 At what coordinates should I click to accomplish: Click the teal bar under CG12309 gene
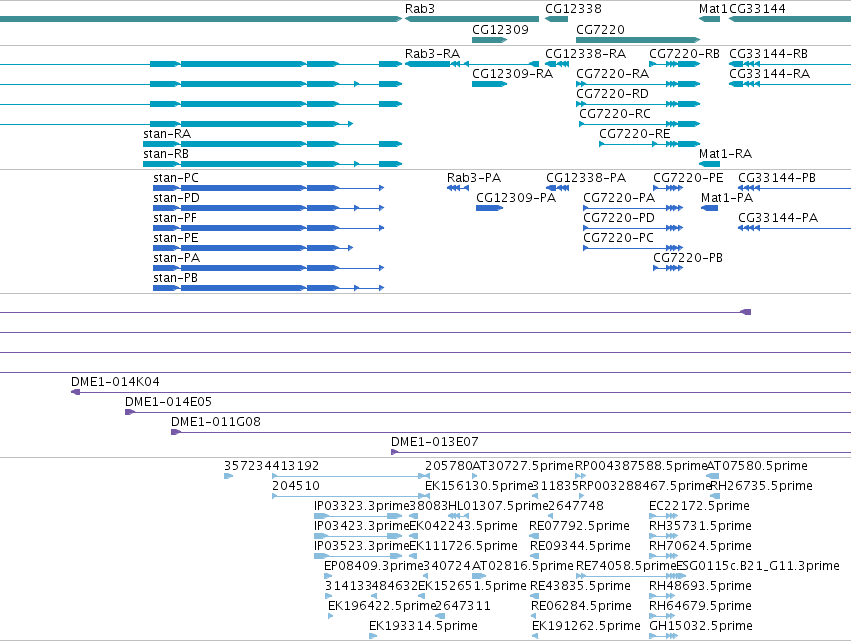click(x=490, y=40)
